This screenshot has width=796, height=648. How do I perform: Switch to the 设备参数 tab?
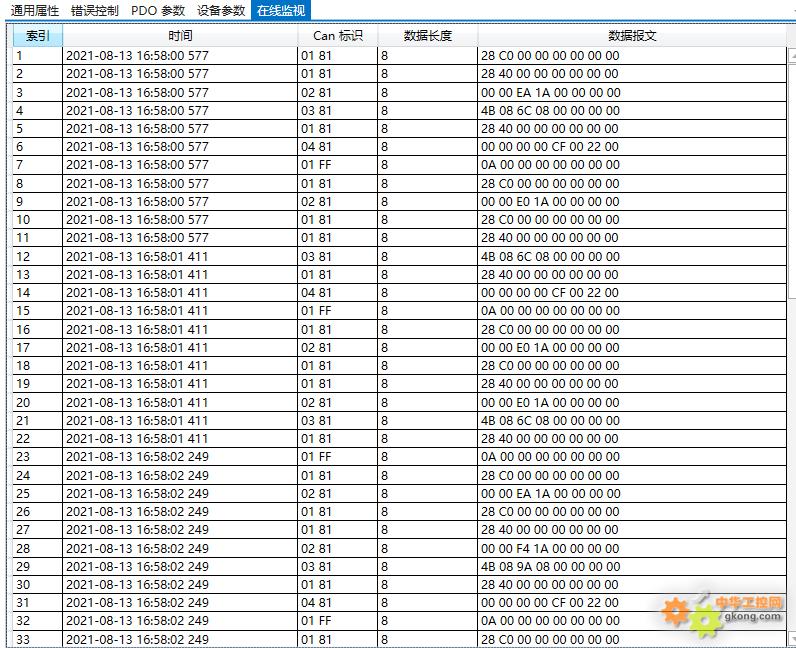[x=221, y=10]
